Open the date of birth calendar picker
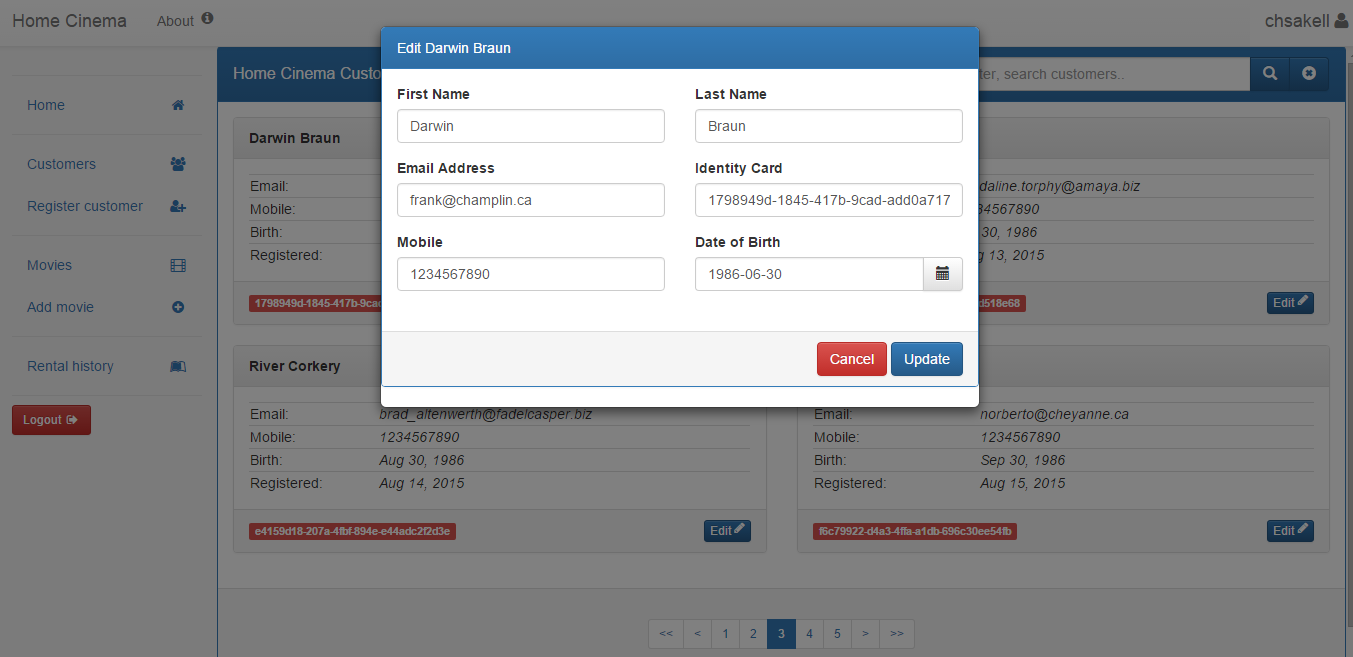The width and height of the screenshot is (1353, 657). tap(942, 274)
